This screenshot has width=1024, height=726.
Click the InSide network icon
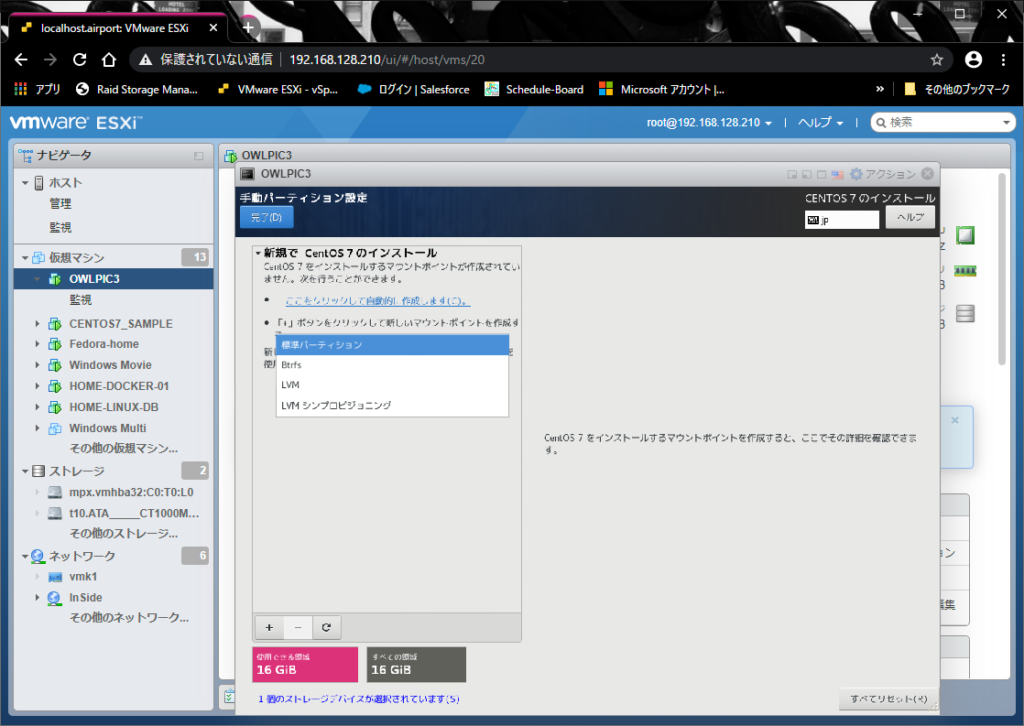pos(55,598)
